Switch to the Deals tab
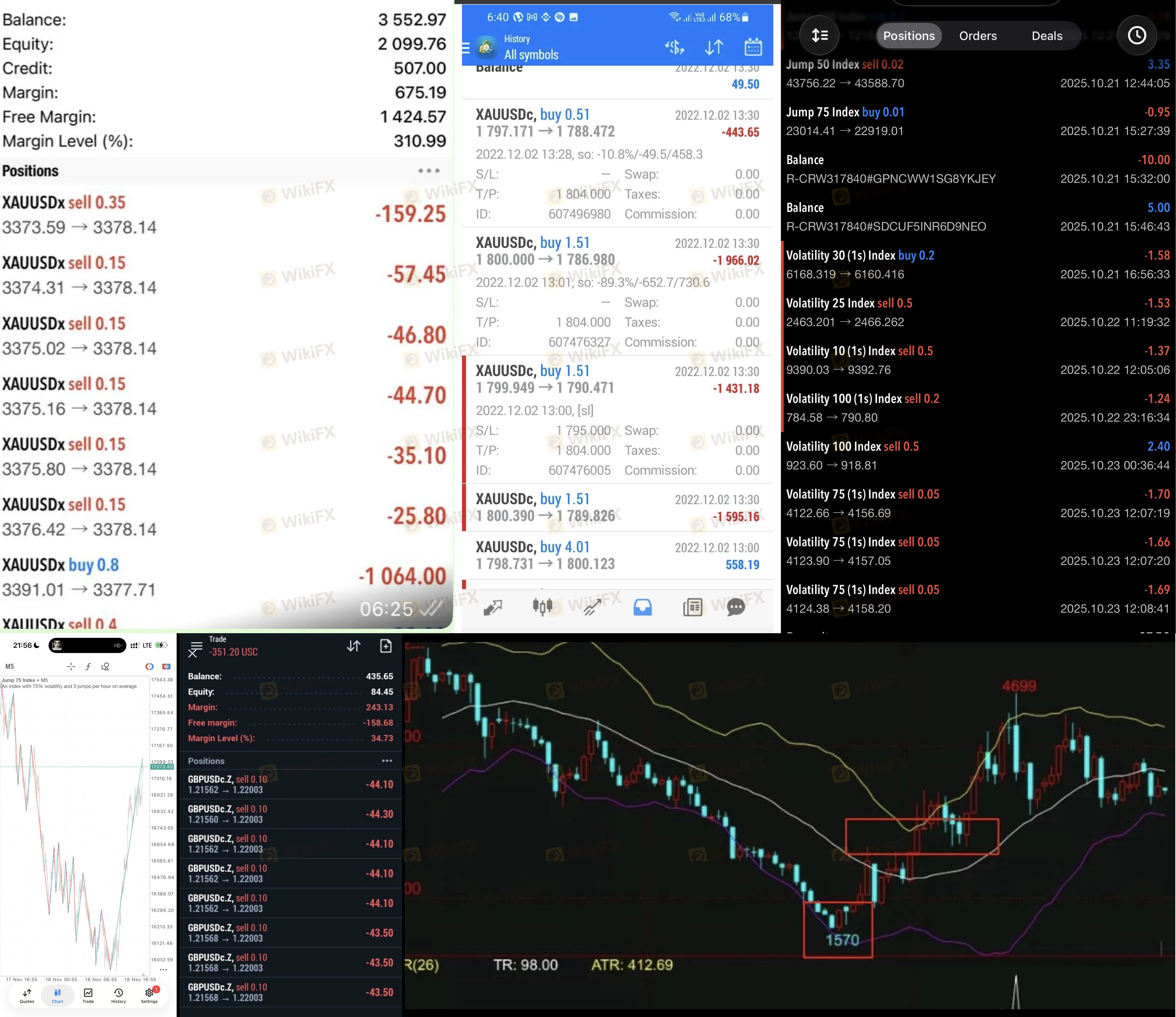The height and width of the screenshot is (1017, 1176). (x=1047, y=36)
